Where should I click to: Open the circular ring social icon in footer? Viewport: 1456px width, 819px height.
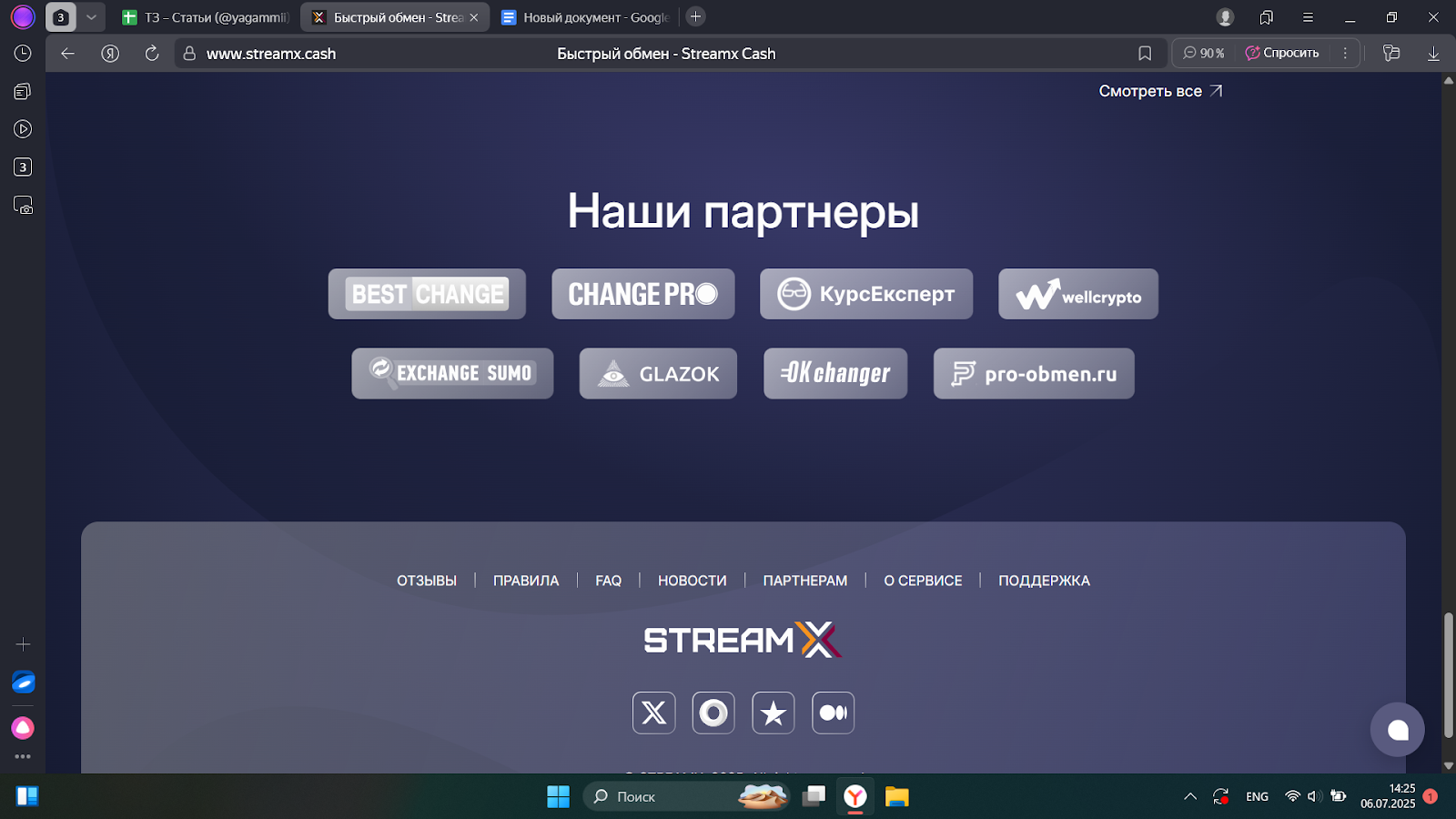[x=713, y=713]
